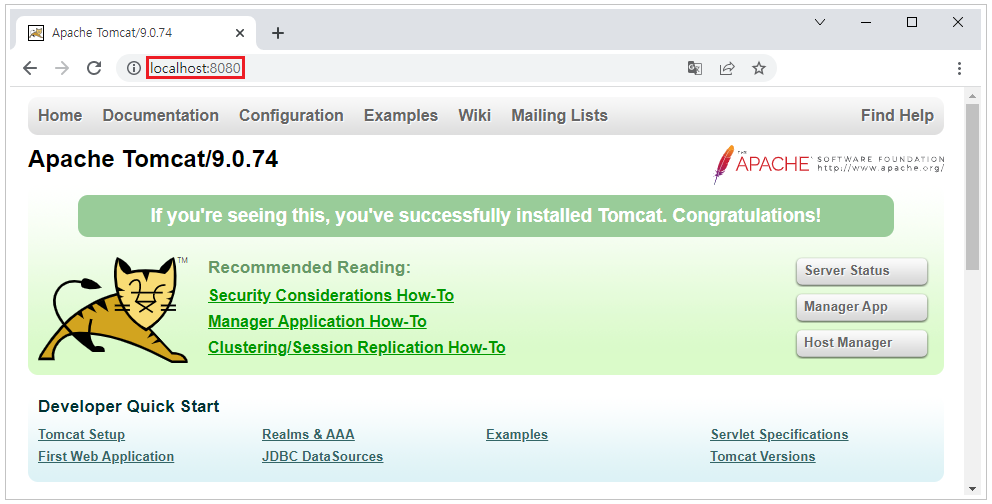Click the Tomcat cat logo image

tap(114, 309)
